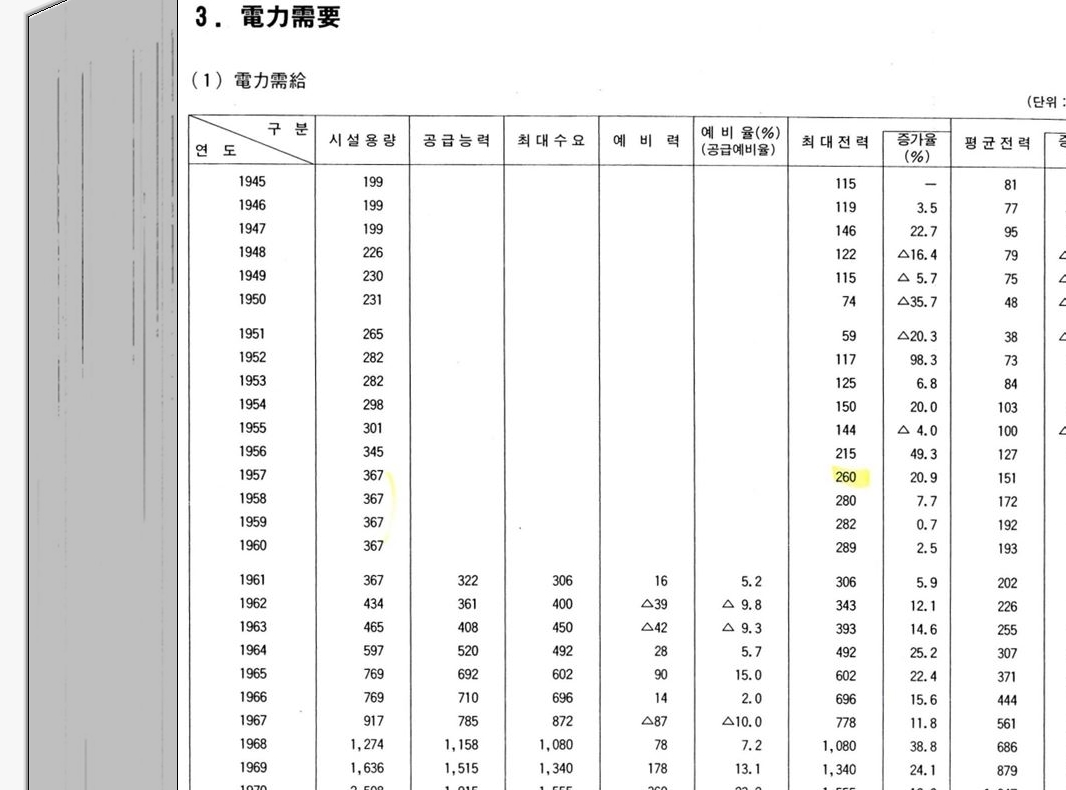Click the 최대수요 column header
Image resolution: width=1066 pixels, height=790 pixels.
pyautogui.click(x=551, y=141)
